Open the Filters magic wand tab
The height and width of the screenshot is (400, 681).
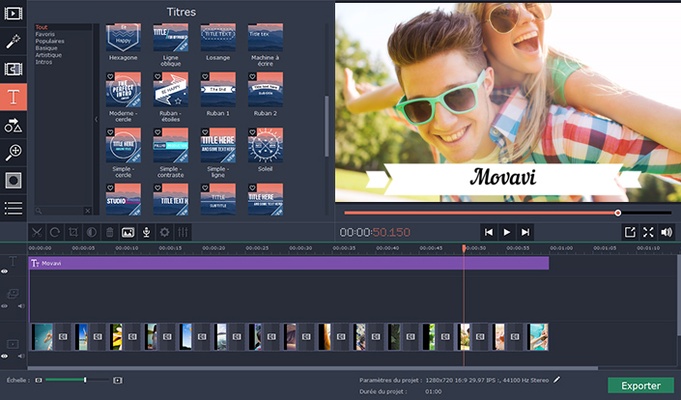pos(13,41)
